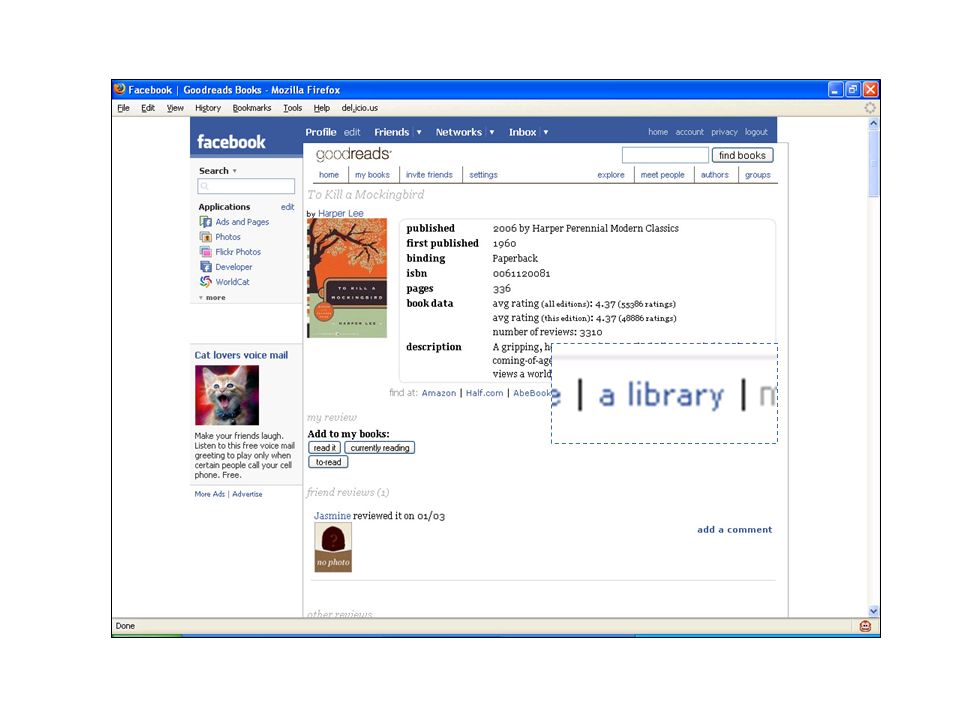Find book at Half.com link

tap(484, 393)
